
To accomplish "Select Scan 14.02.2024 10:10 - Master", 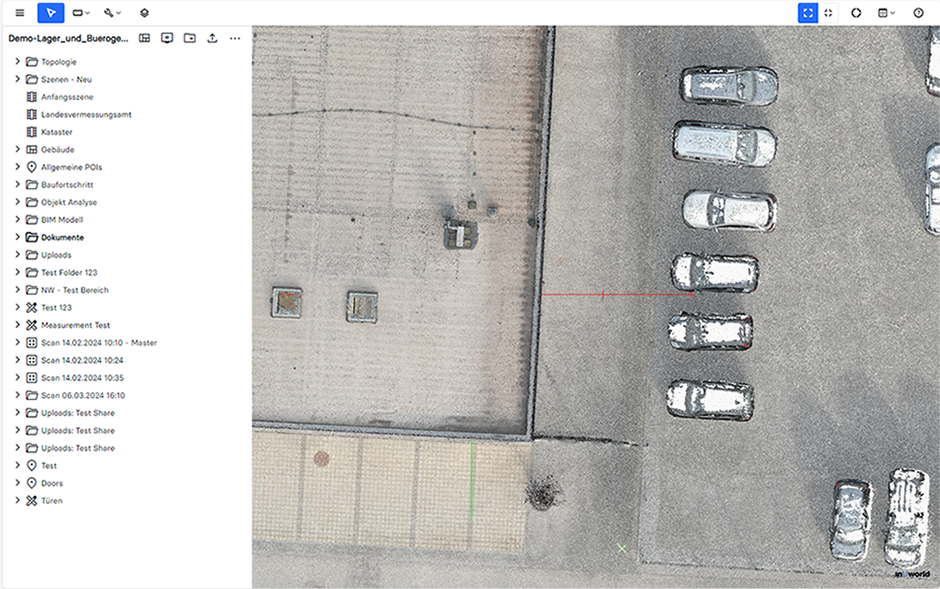I will (98, 343).
